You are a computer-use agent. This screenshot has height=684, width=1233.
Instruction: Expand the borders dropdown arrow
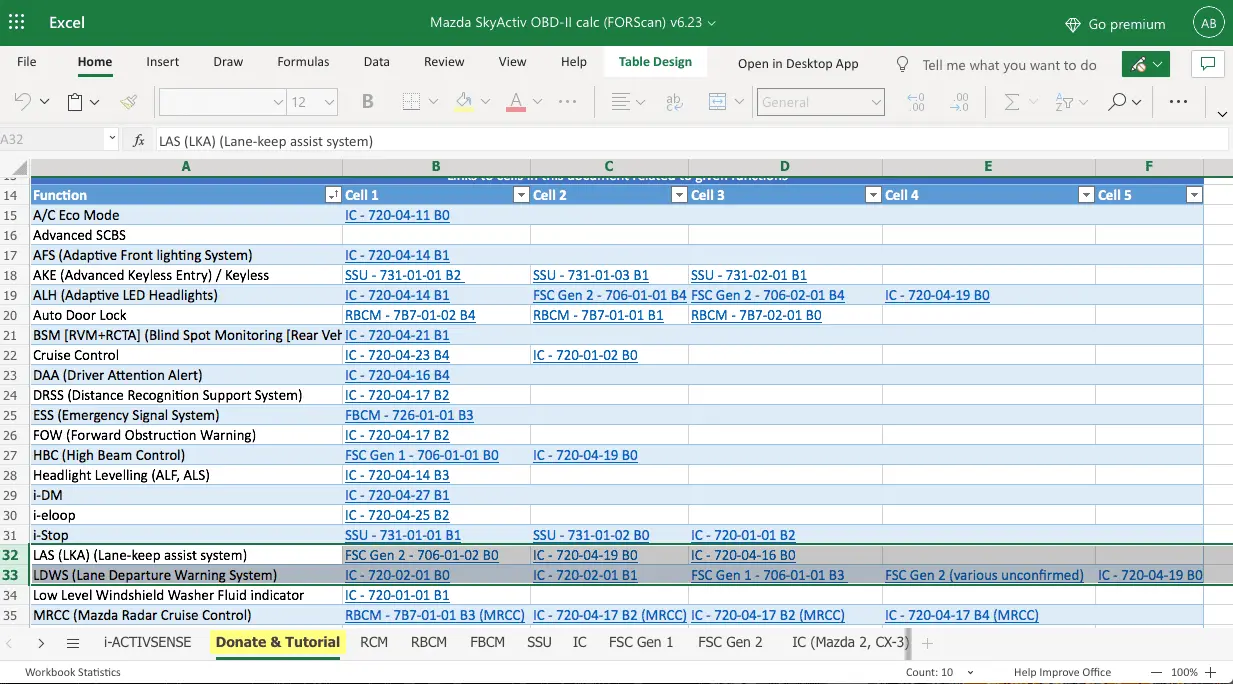pyautogui.click(x=433, y=102)
